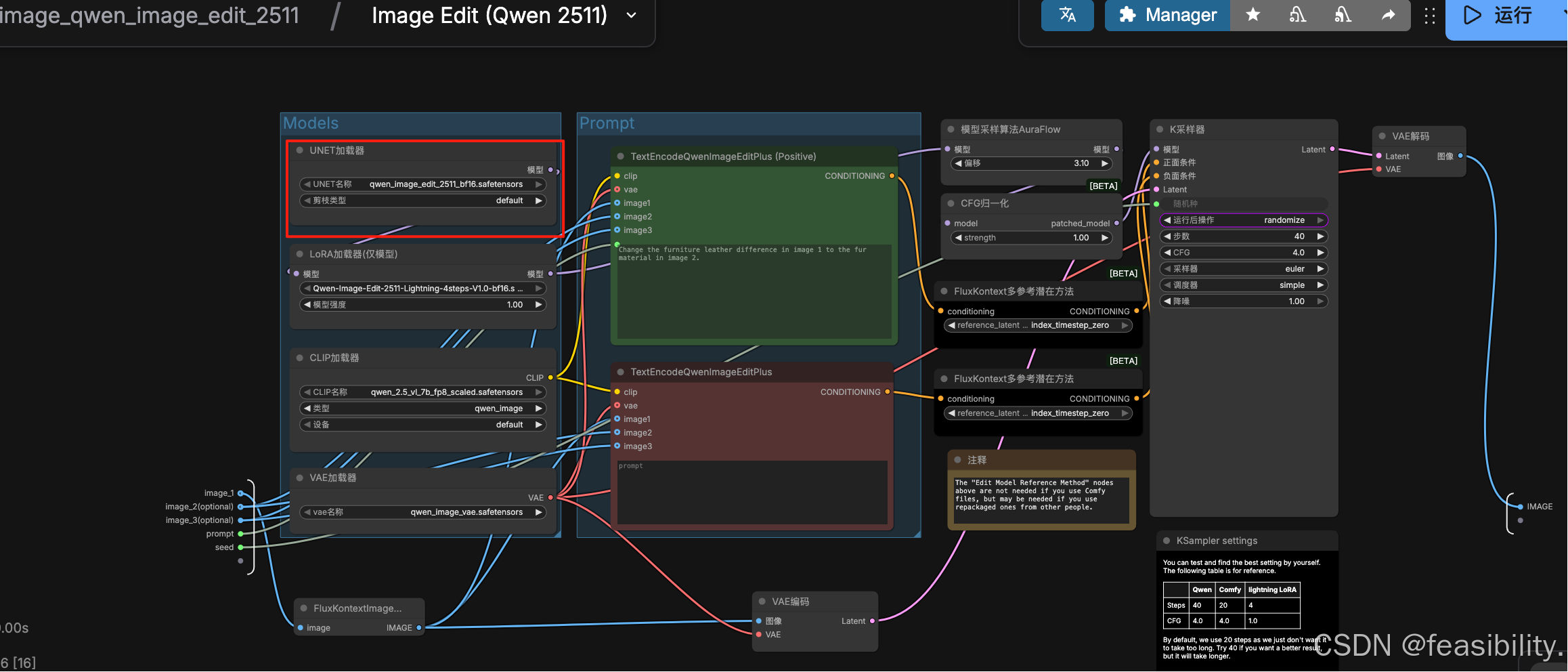Open the CLIP名称 dropdown
The width and height of the screenshot is (1568, 672).
point(423,392)
